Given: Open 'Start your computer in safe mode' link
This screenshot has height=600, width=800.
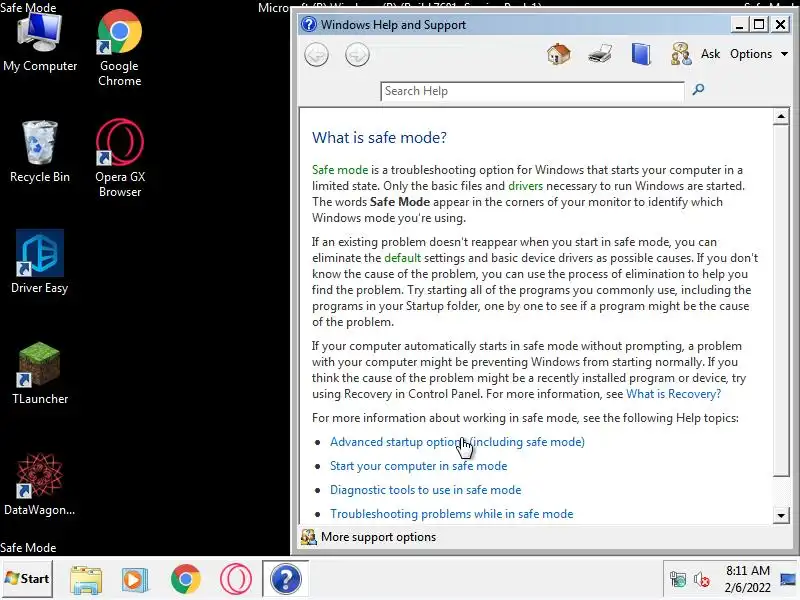Looking at the screenshot, I should click(418, 466).
